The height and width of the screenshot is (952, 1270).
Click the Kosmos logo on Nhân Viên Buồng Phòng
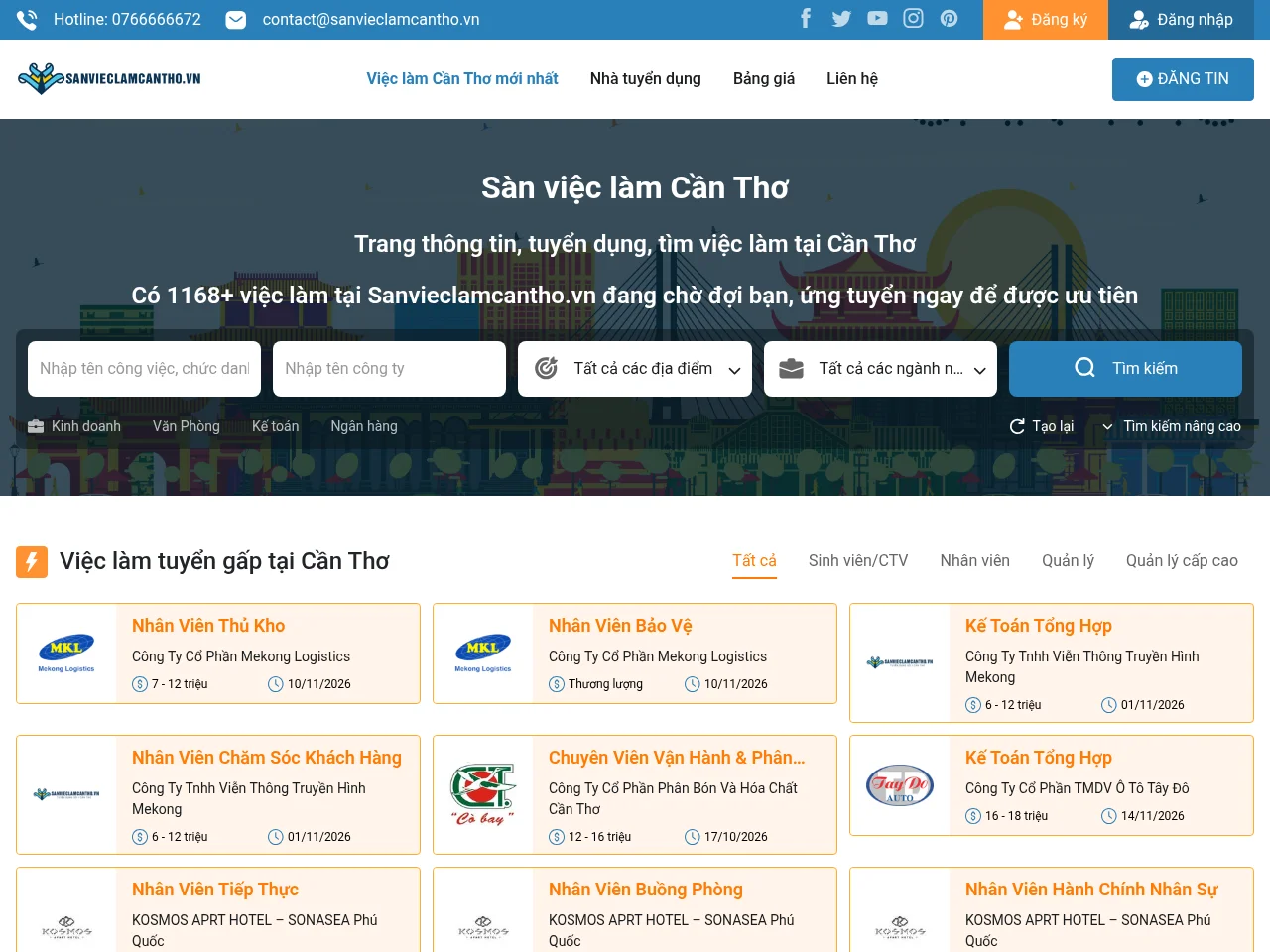click(483, 927)
